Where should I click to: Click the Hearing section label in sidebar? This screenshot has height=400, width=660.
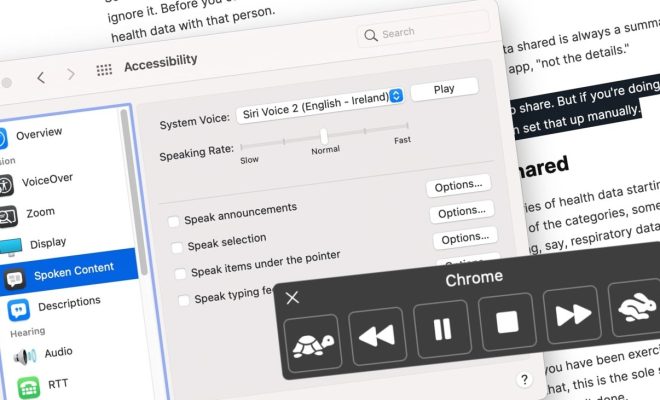(x=28, y=333)
